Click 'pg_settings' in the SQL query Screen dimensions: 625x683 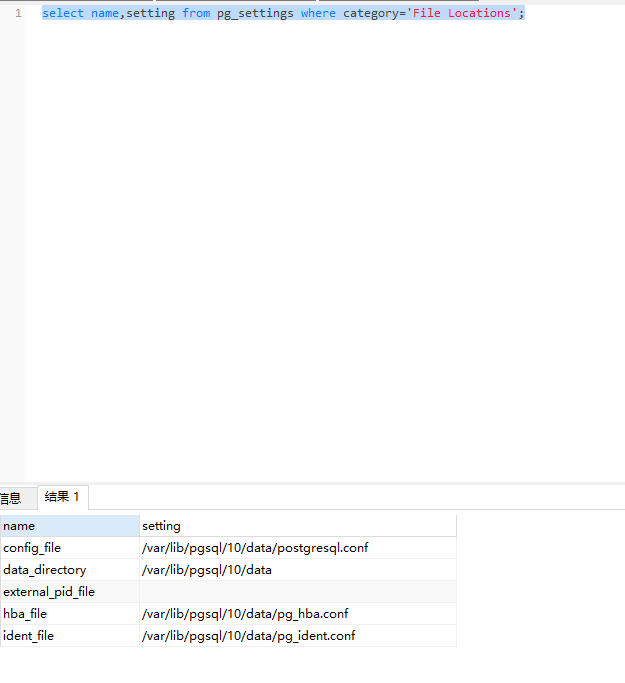(x=255, y=14)
